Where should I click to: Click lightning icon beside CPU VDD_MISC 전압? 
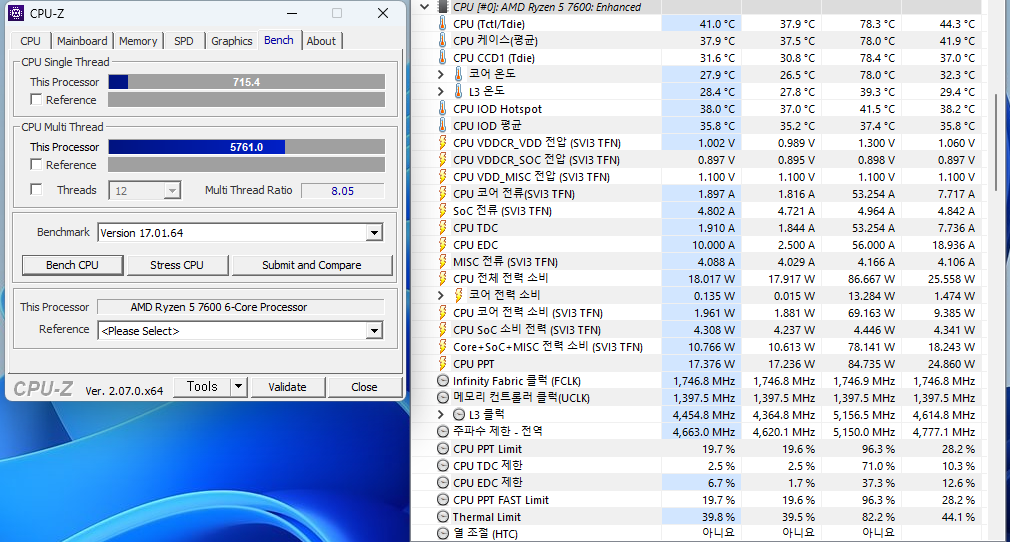[x=443, y=177]
